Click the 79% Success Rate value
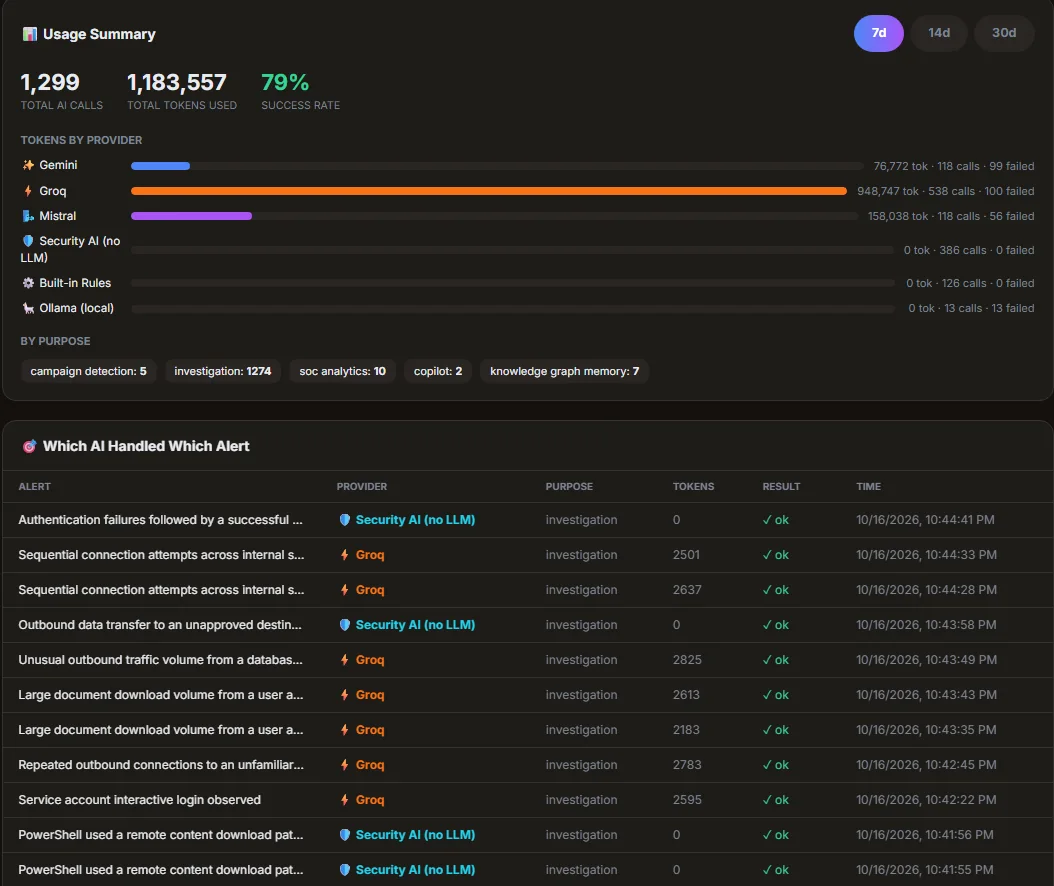 pos(285,82)
